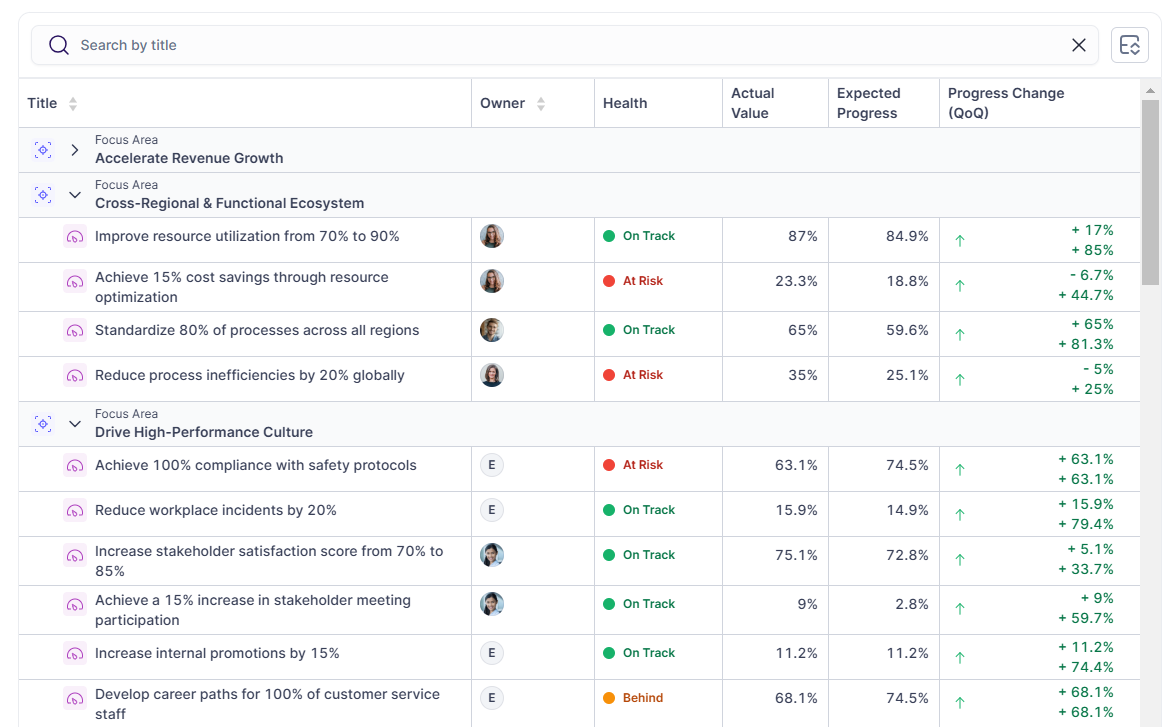Click the Accelerate Revenue Growth focus area icon
1172x727 pixels.
(43, 150)
